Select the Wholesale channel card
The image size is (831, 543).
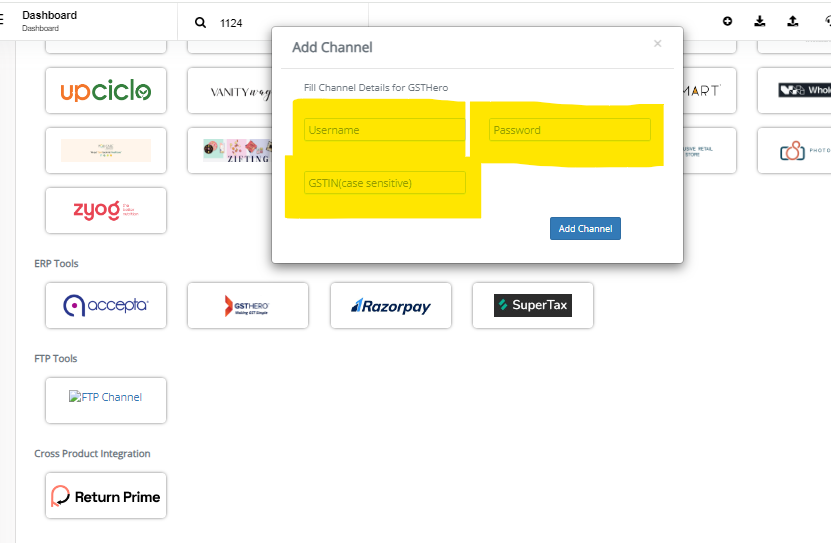click(x=794, y=91)
